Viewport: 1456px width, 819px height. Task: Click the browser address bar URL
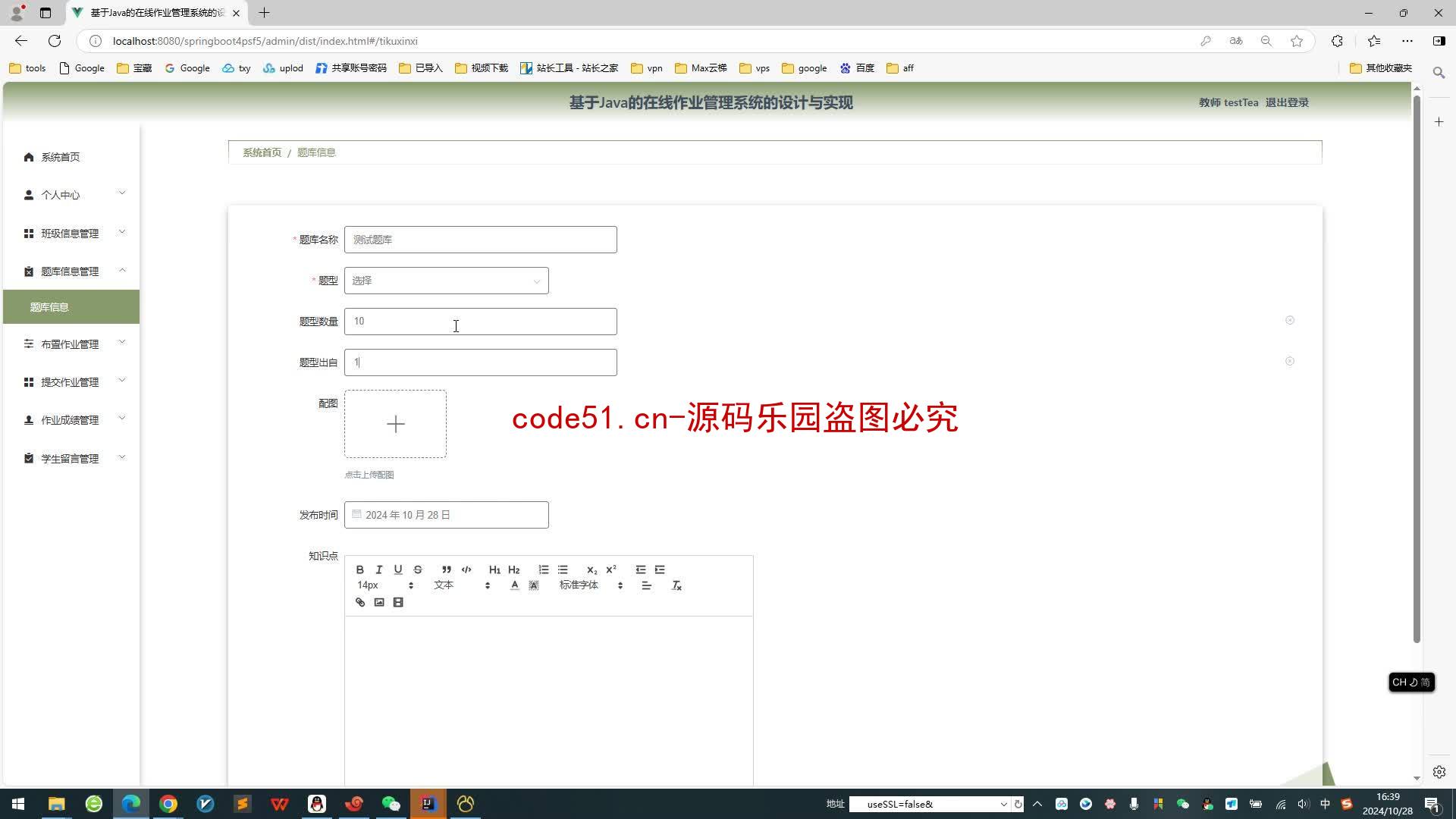(265, 41)
